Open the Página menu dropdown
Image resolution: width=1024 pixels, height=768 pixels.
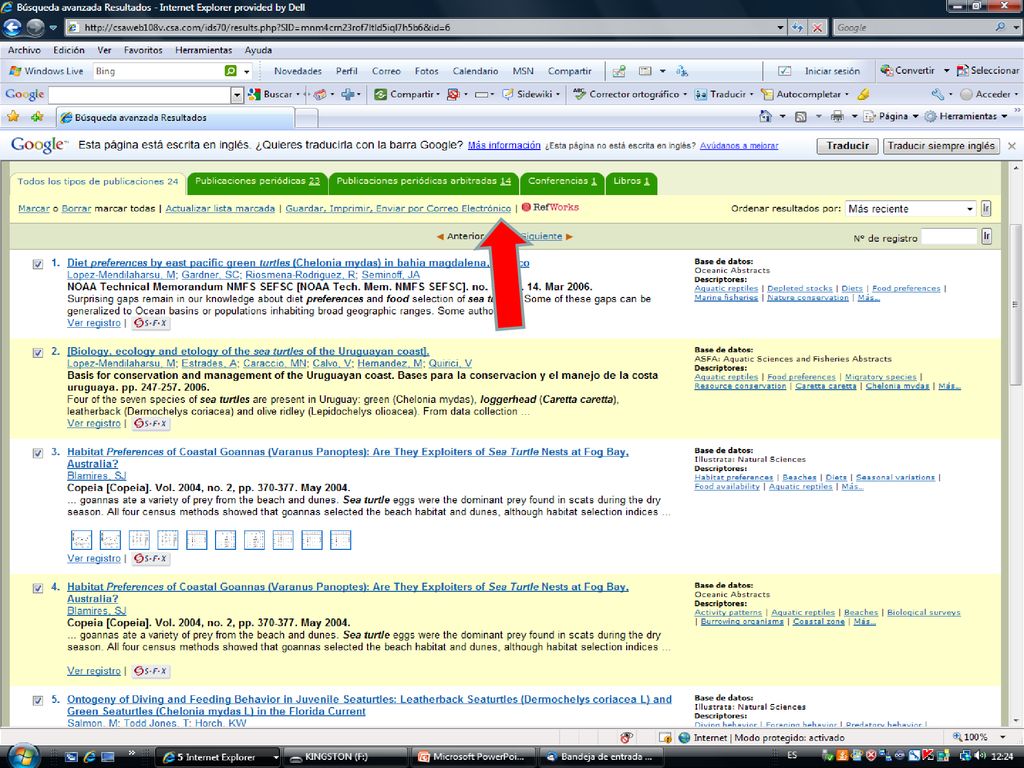pyautogui.click(x=891, y=116)
